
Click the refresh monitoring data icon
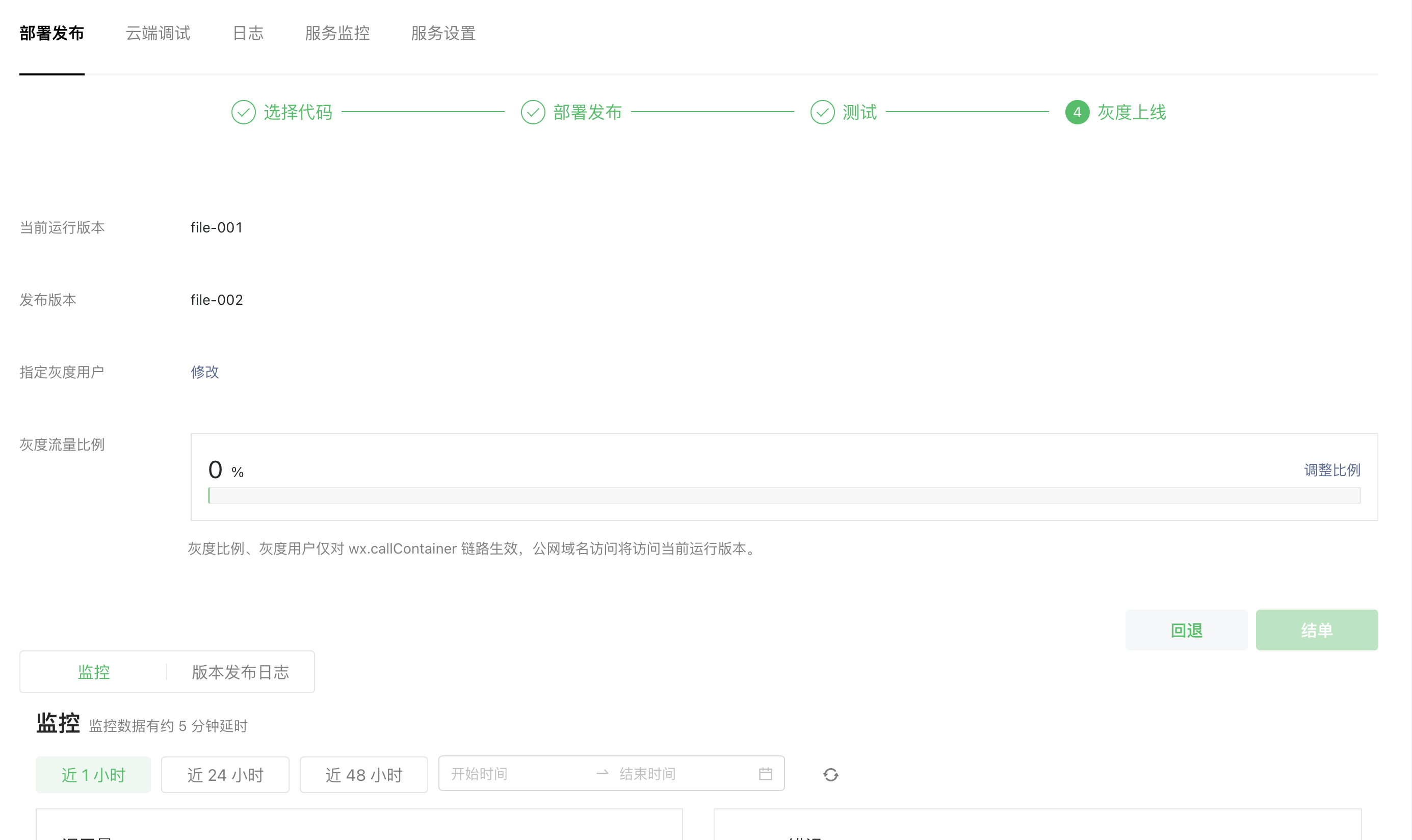[x=830, y=774]
